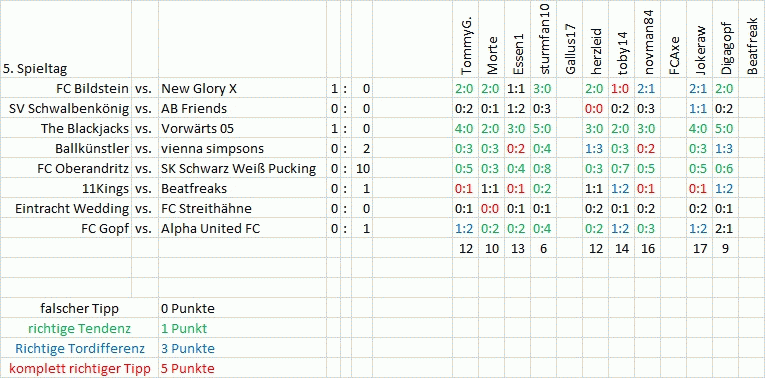This screenshot has width=765, height=378.
Task: Select Morte's red 0:0 Eintracht Wedding tip
Action: (x=491, y=209)
